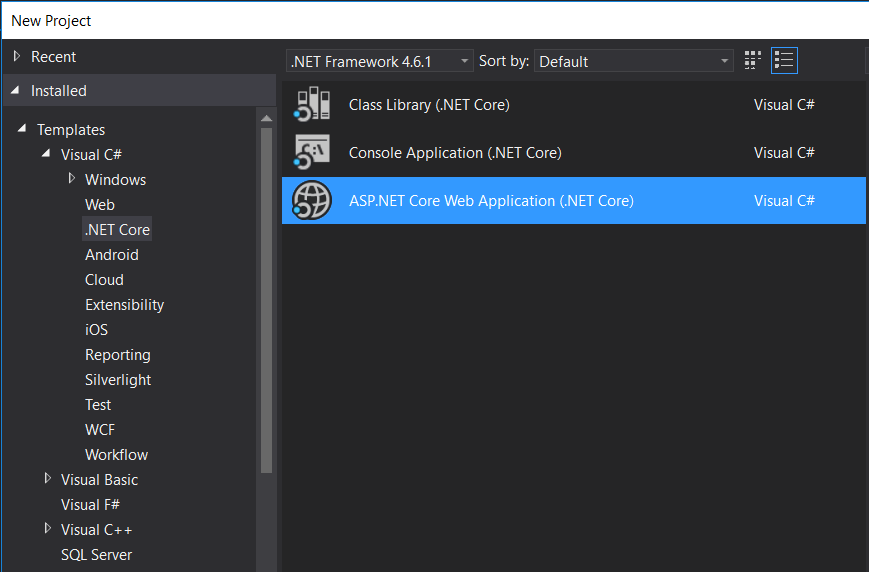The image size is (869, 572).
Task: Select the Test template category
Action: coord(98,405)
